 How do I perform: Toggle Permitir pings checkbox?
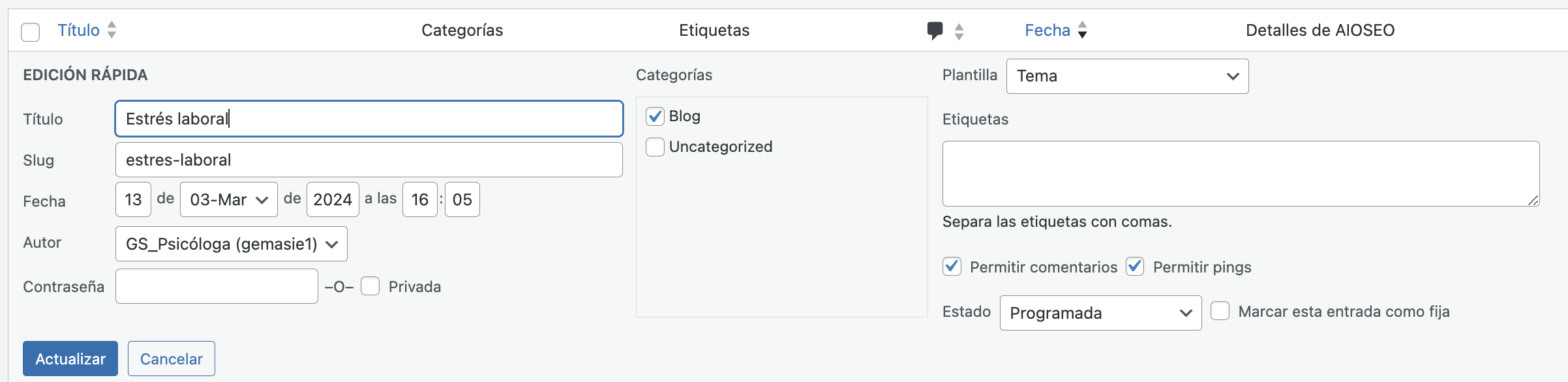pos(1135,267)
